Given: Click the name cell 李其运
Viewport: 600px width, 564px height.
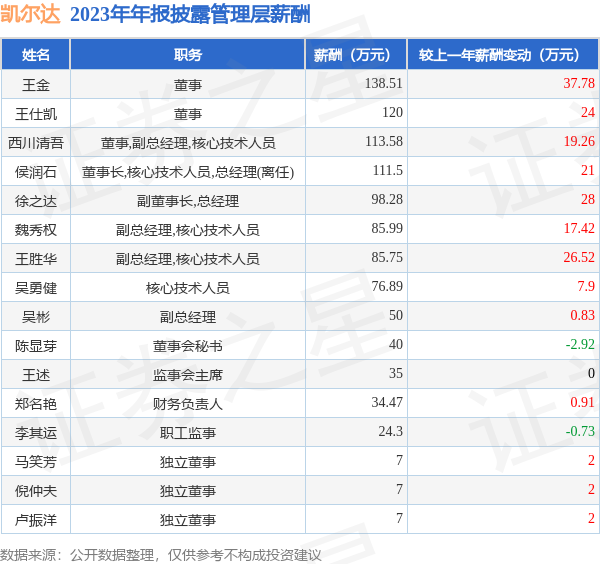Looking at the screenshot, I should (x=36, y=433).
